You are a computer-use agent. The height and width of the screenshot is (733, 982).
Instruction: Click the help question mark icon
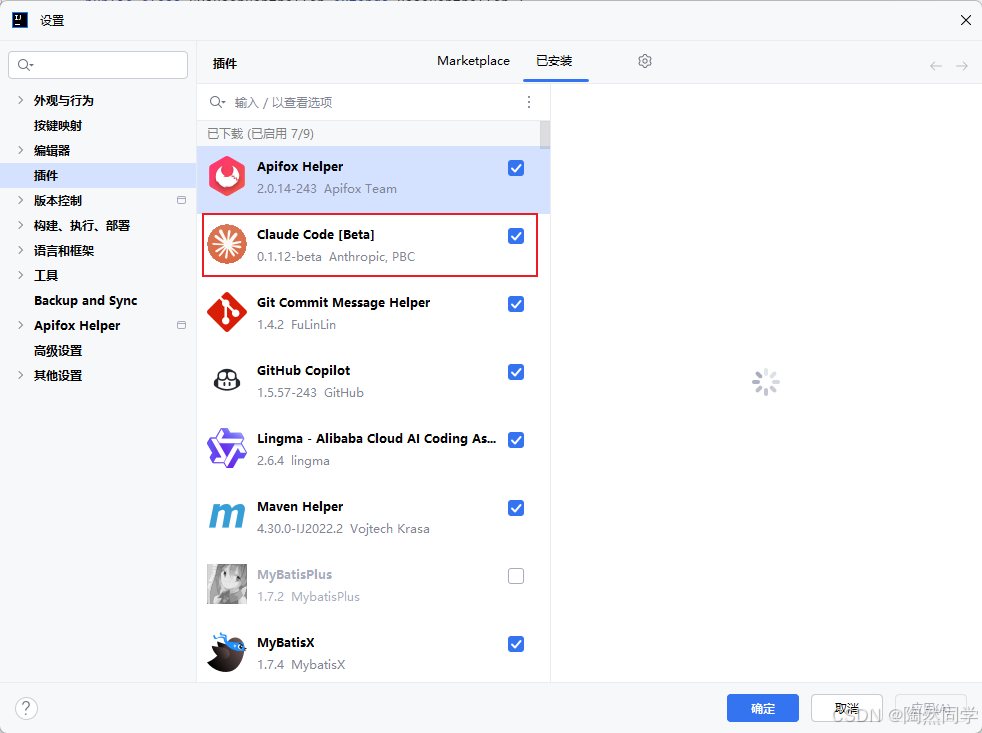pos(26,709)
